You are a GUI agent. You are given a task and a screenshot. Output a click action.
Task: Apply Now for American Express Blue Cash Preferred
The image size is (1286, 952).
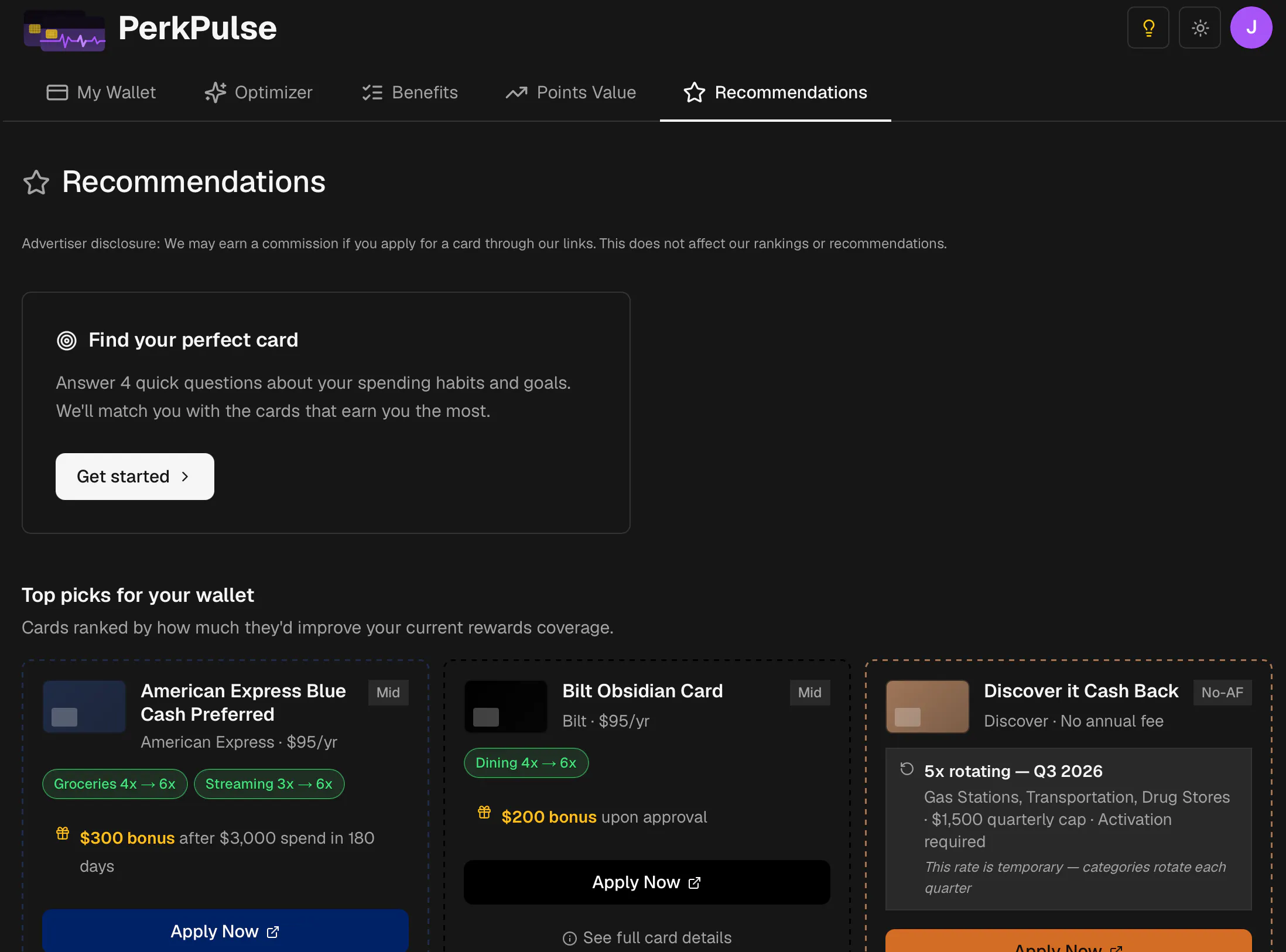(x=225, y=931)
